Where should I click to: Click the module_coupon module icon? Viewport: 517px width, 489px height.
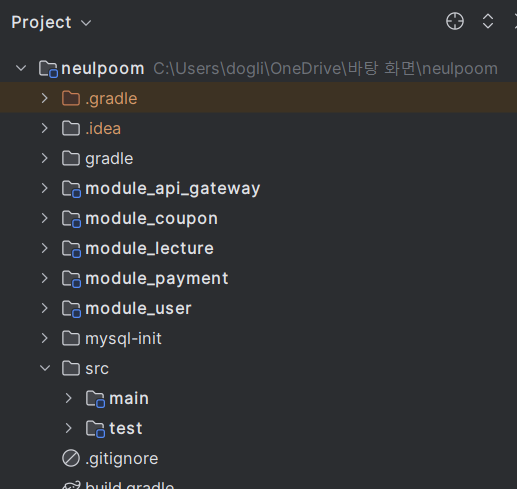click(71, 219)
